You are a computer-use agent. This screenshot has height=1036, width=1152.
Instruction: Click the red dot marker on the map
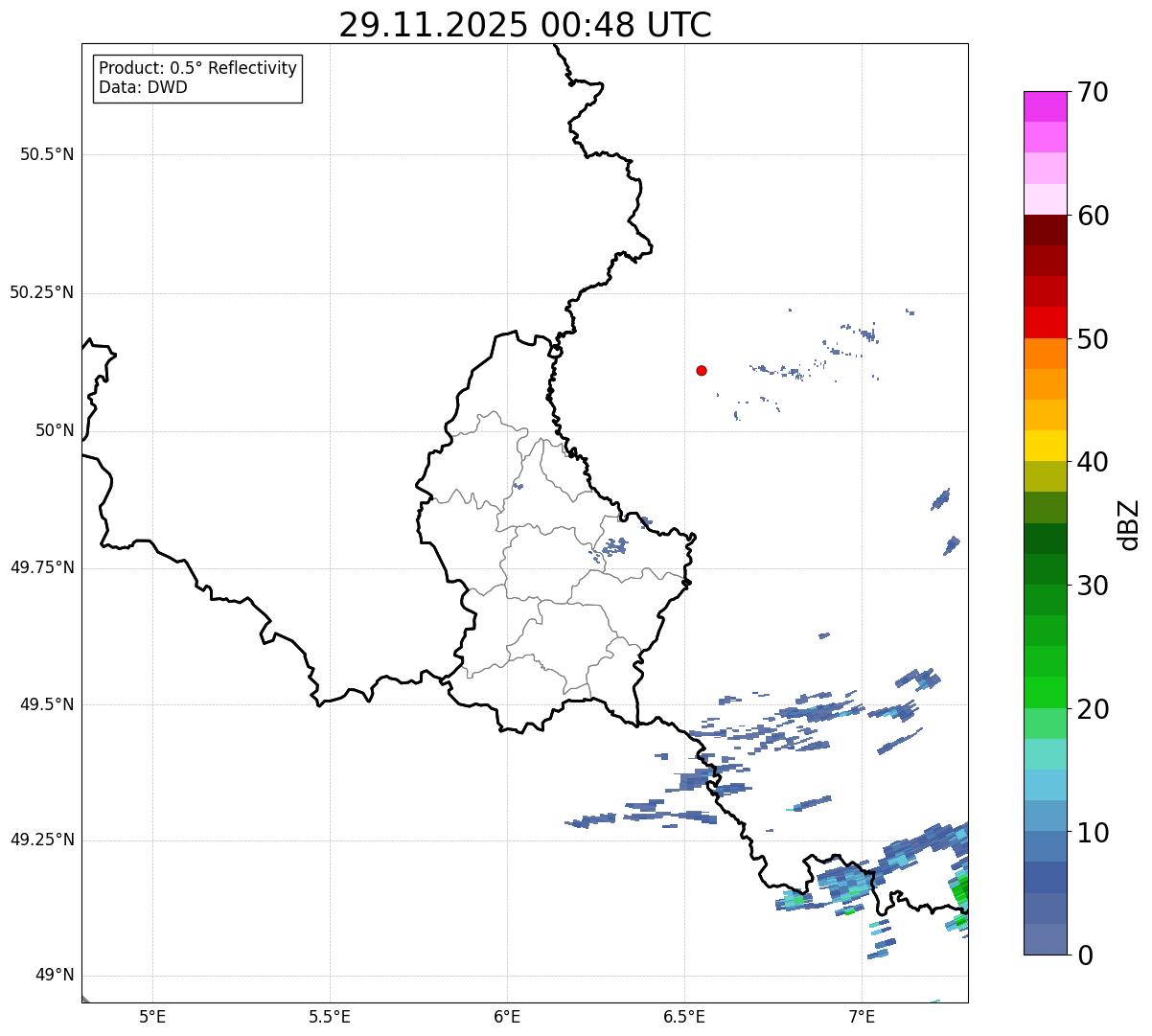pyautogui.click(x=702, y=370)
